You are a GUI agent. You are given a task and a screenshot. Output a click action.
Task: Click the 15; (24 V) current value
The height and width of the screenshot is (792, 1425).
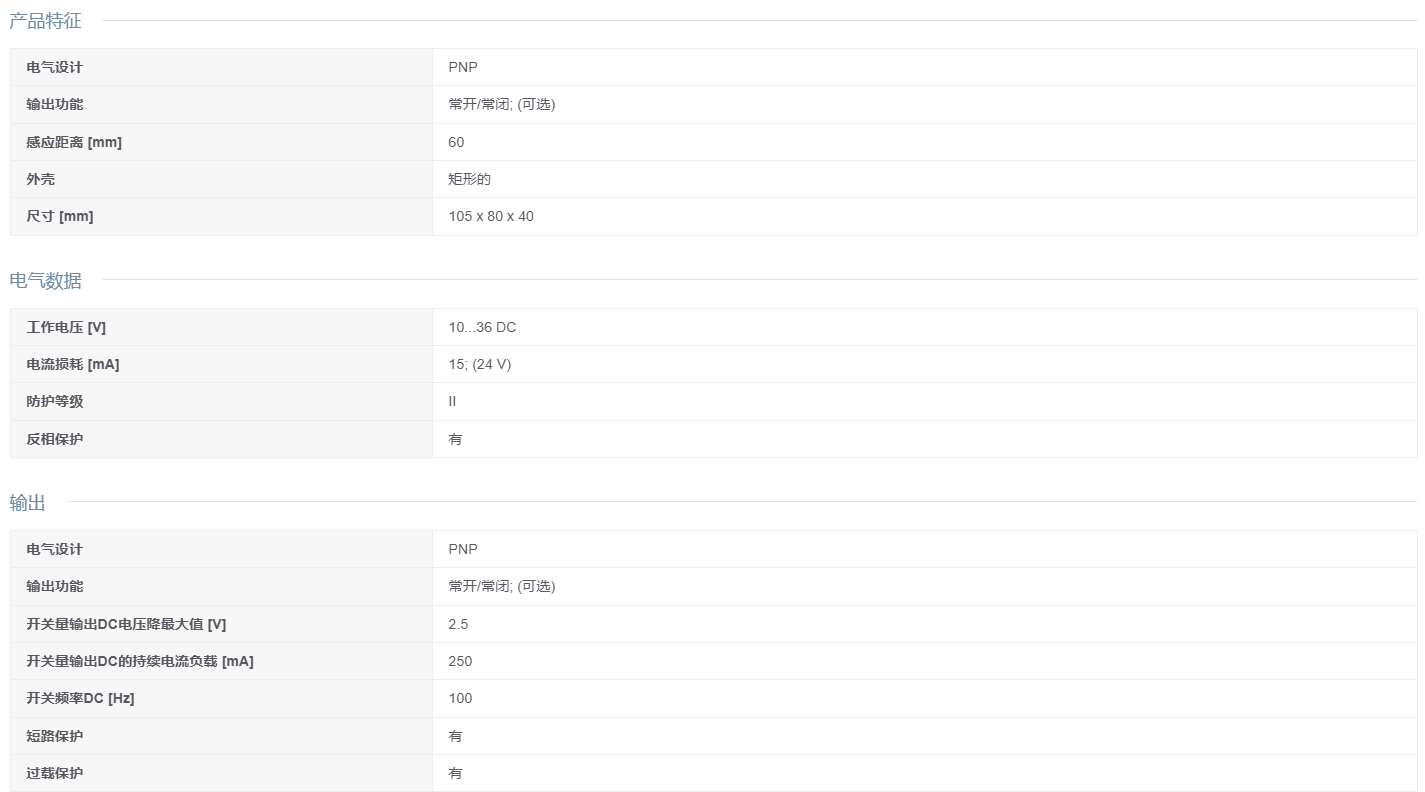coord(479,364)
